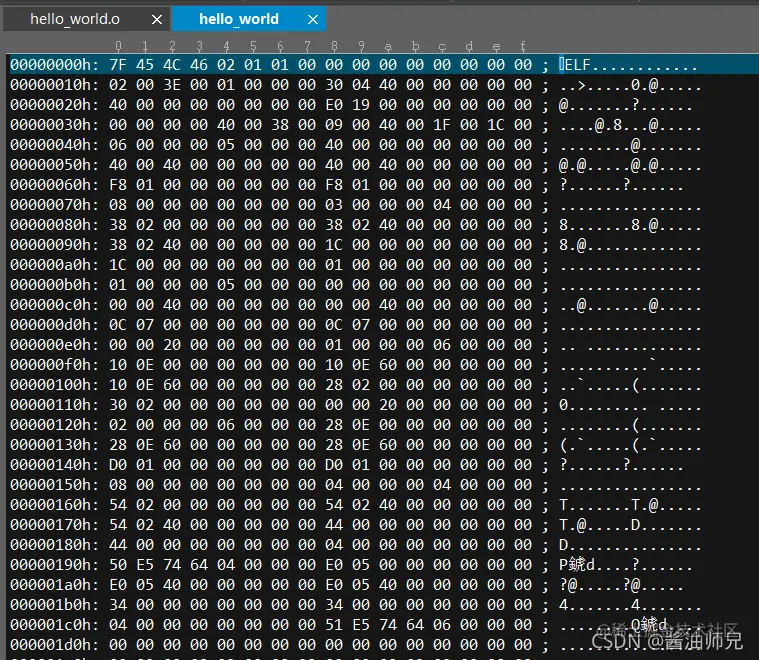Select first F8 byte in row 00000060h
Screen dimensions: 759x660
point(118,185)
